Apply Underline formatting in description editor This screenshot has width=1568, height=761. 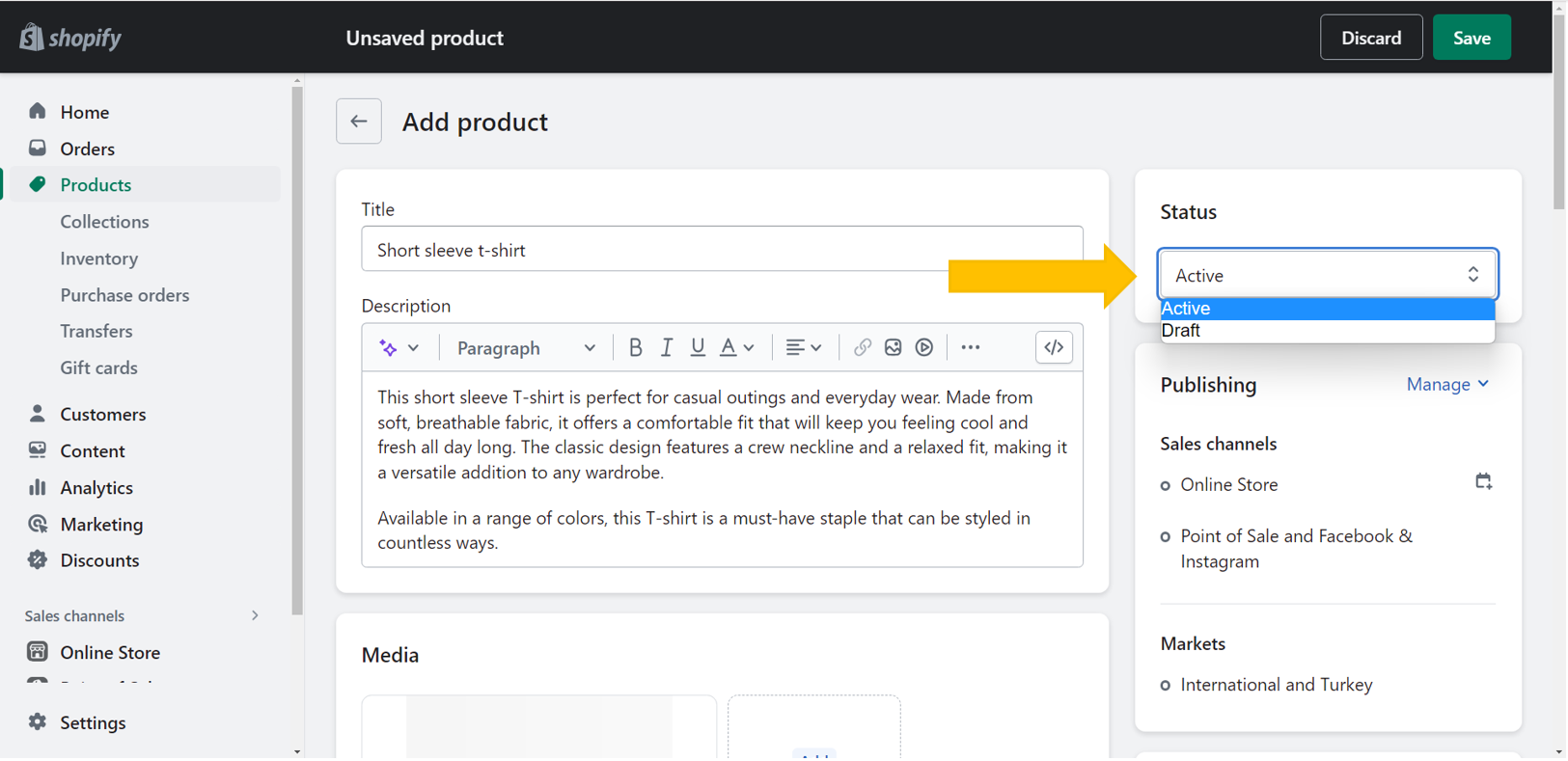[698, 348]
